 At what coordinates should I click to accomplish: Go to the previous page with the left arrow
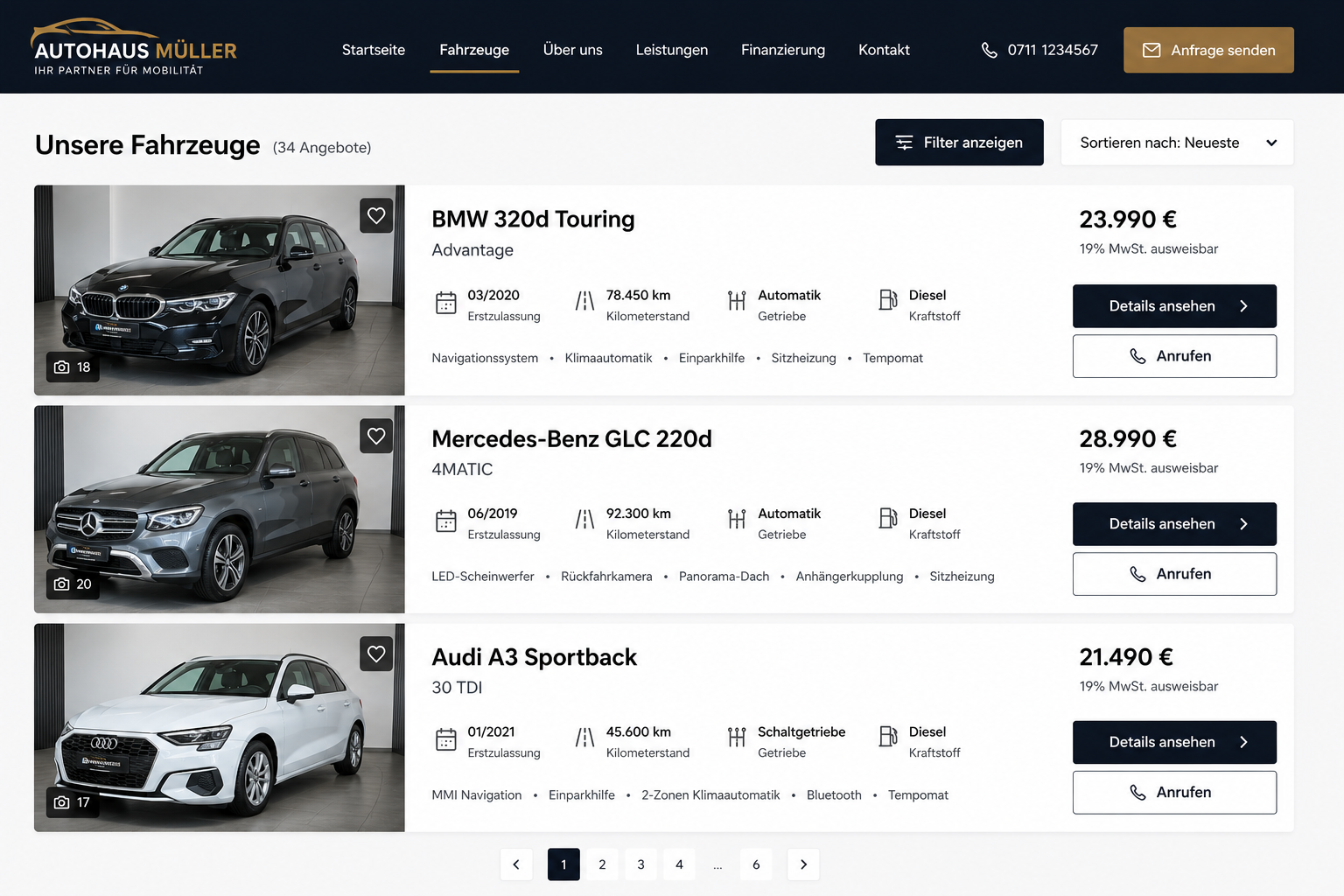pos(516,864)
